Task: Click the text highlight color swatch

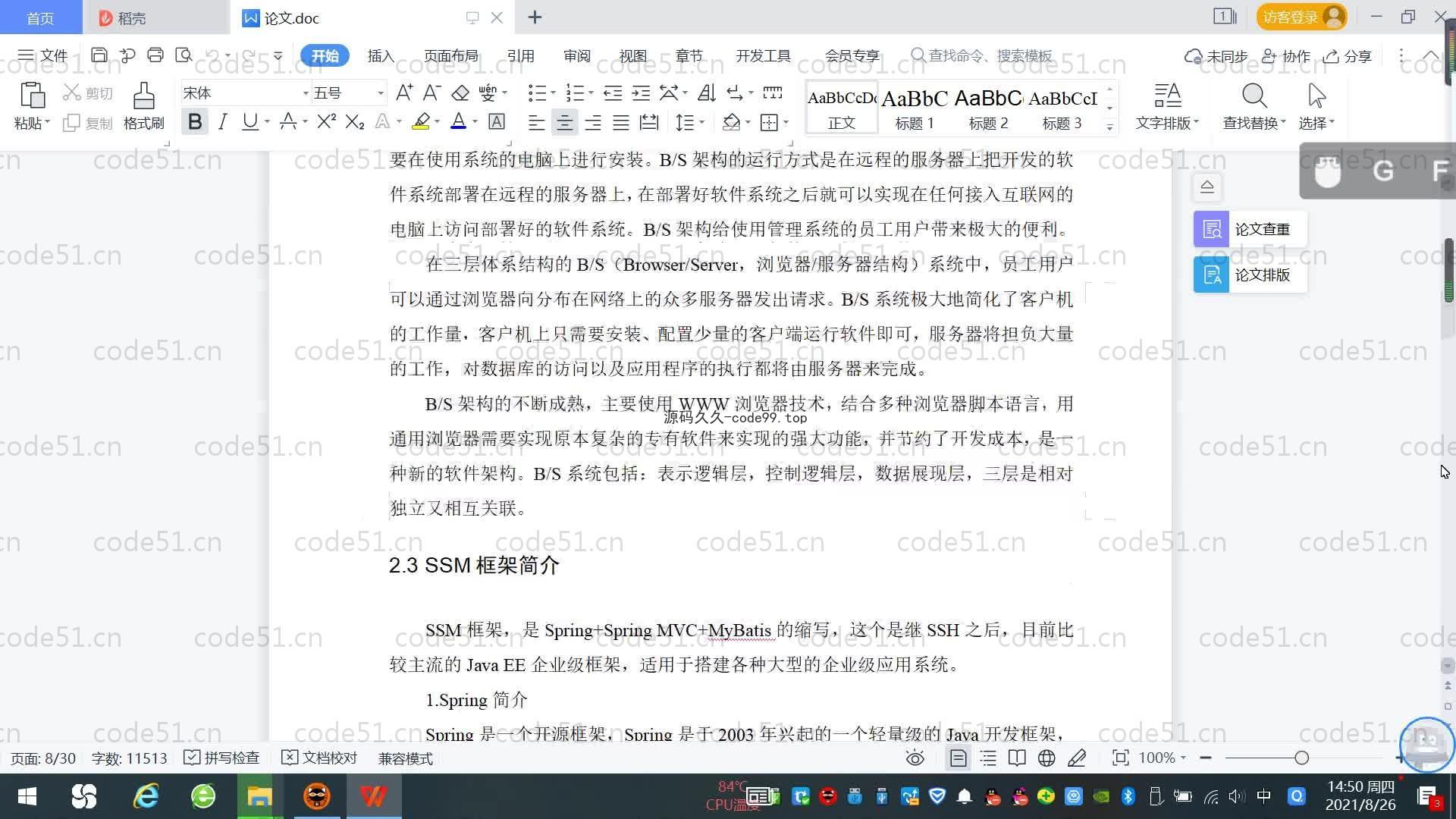Action: tap(420, 121)
